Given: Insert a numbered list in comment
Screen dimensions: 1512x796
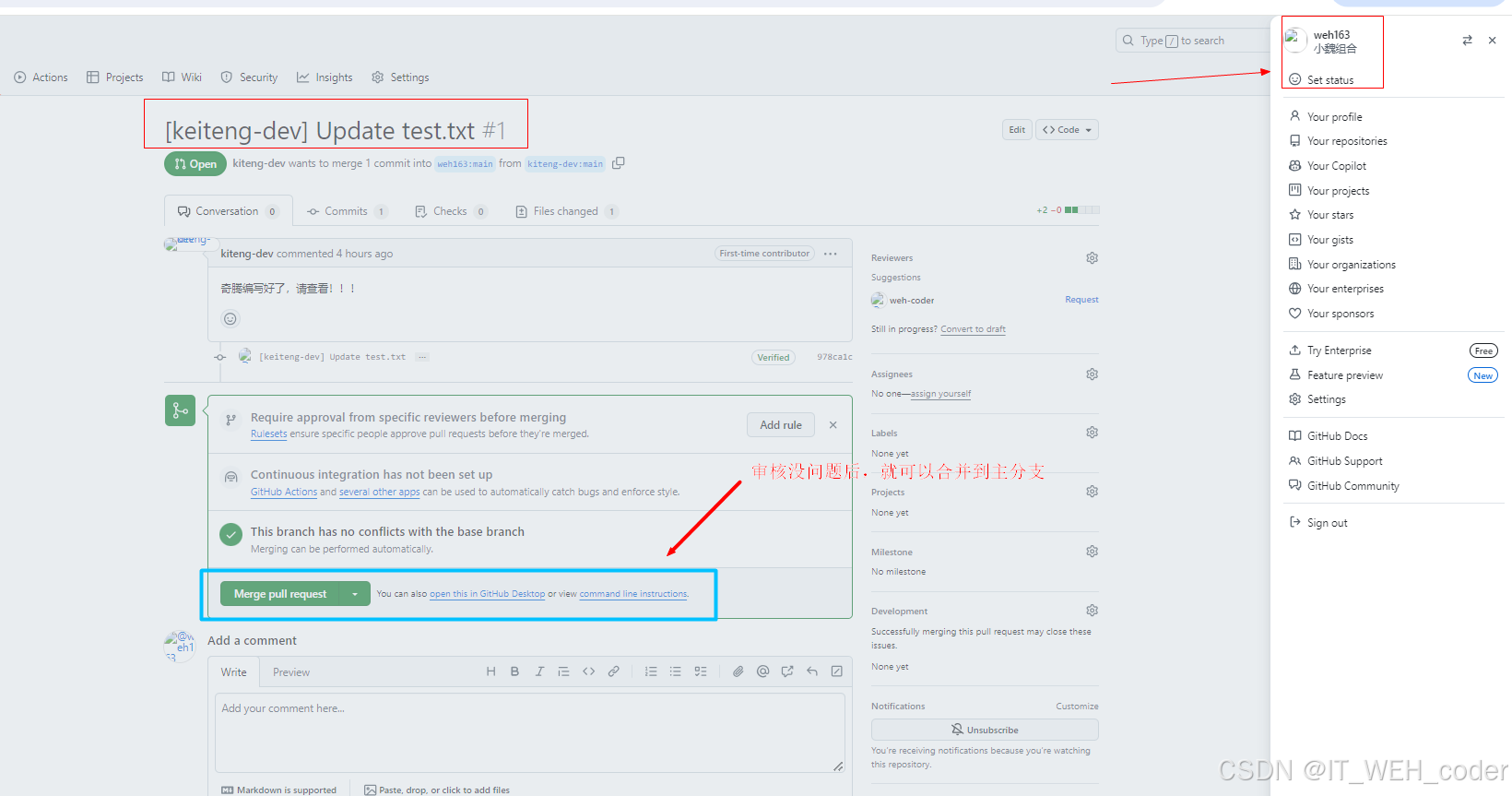Looking at the screenshot, I should pos(651,671).
